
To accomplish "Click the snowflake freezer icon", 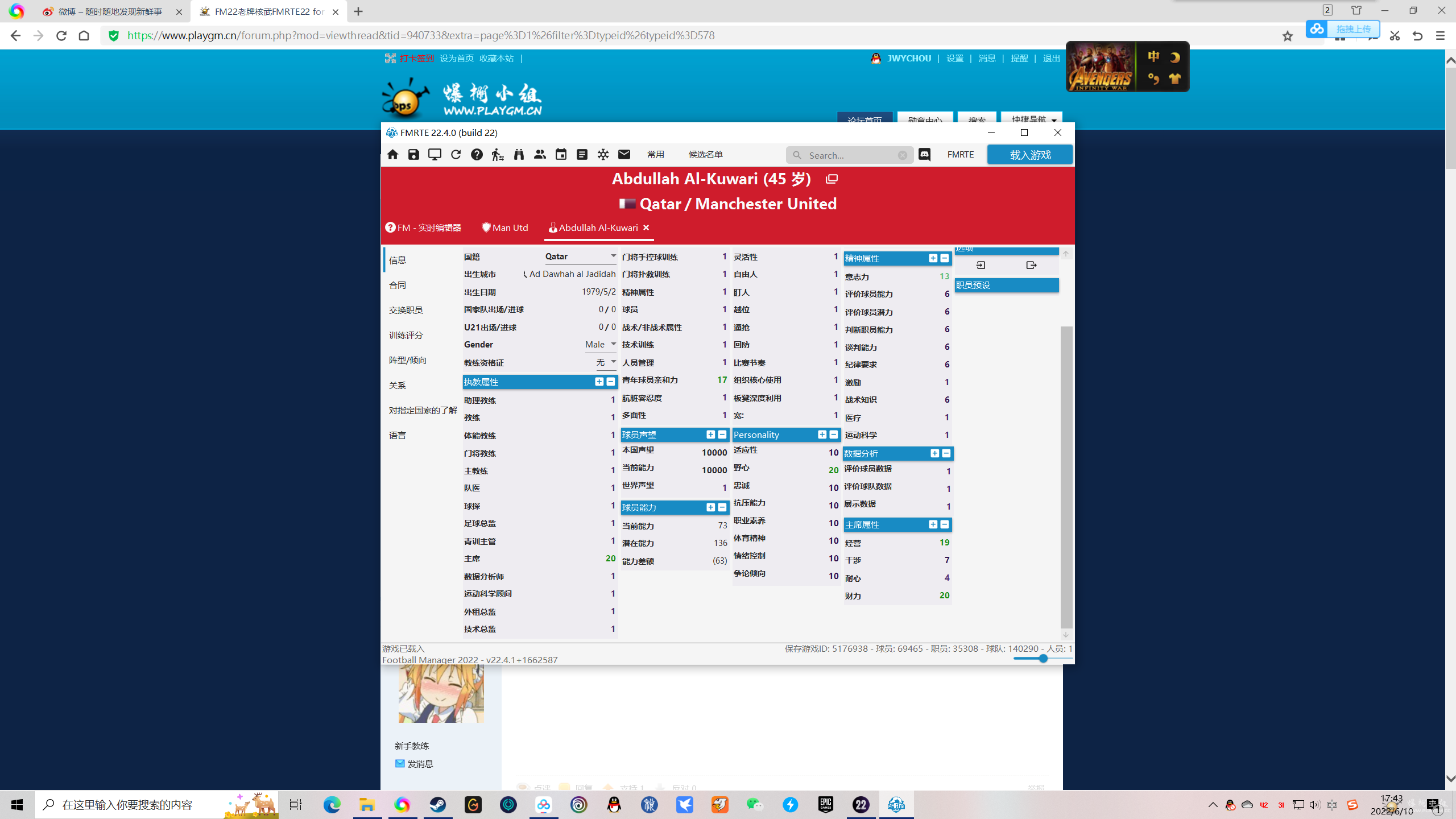I will coord(603,155).
